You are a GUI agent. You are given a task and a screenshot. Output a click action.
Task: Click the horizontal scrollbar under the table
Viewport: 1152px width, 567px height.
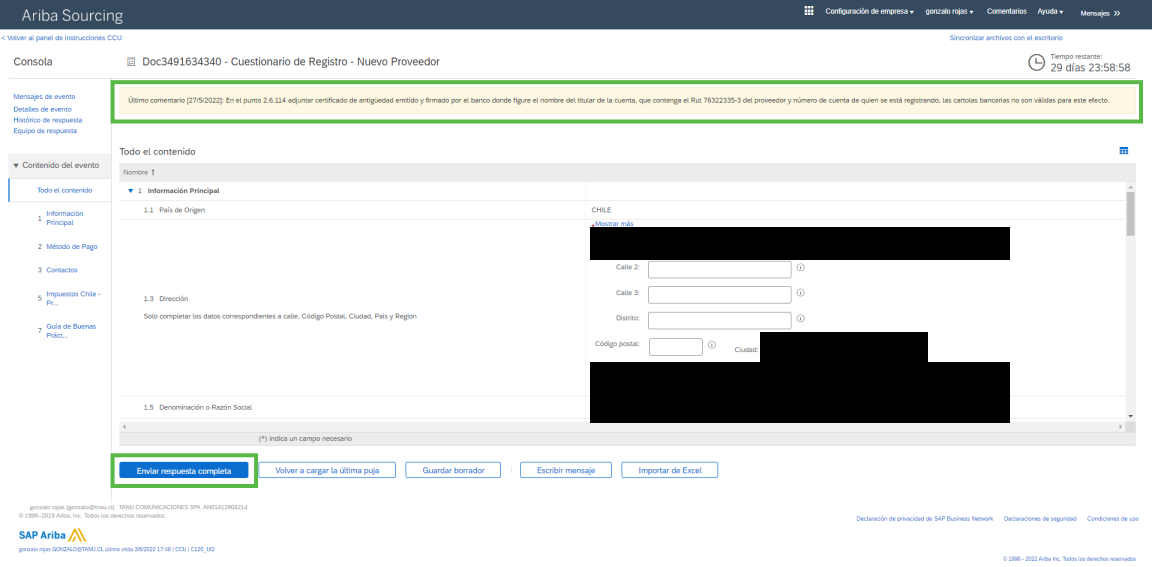622,426
